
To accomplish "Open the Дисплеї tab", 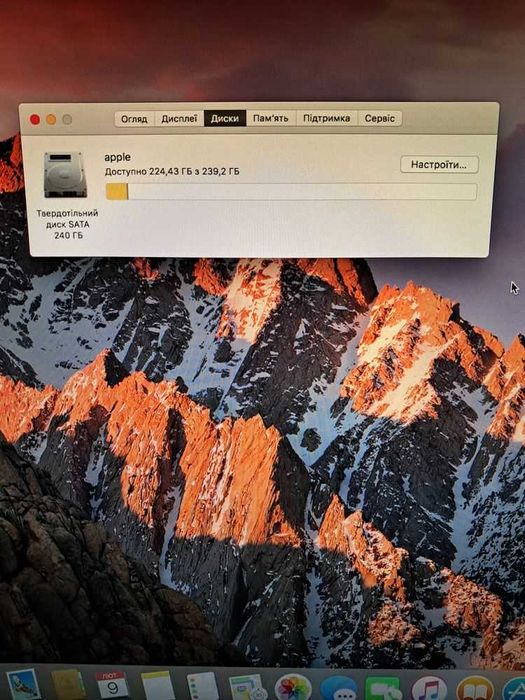I will (179, 119).
